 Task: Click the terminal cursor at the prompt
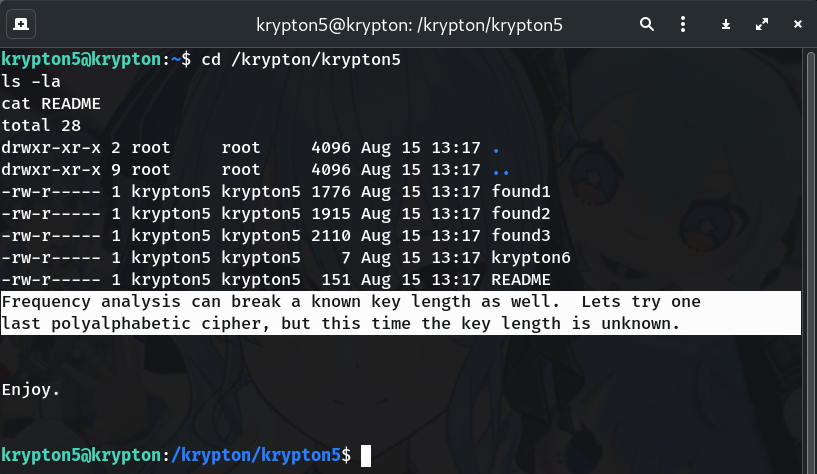click(x=366, y=455)
